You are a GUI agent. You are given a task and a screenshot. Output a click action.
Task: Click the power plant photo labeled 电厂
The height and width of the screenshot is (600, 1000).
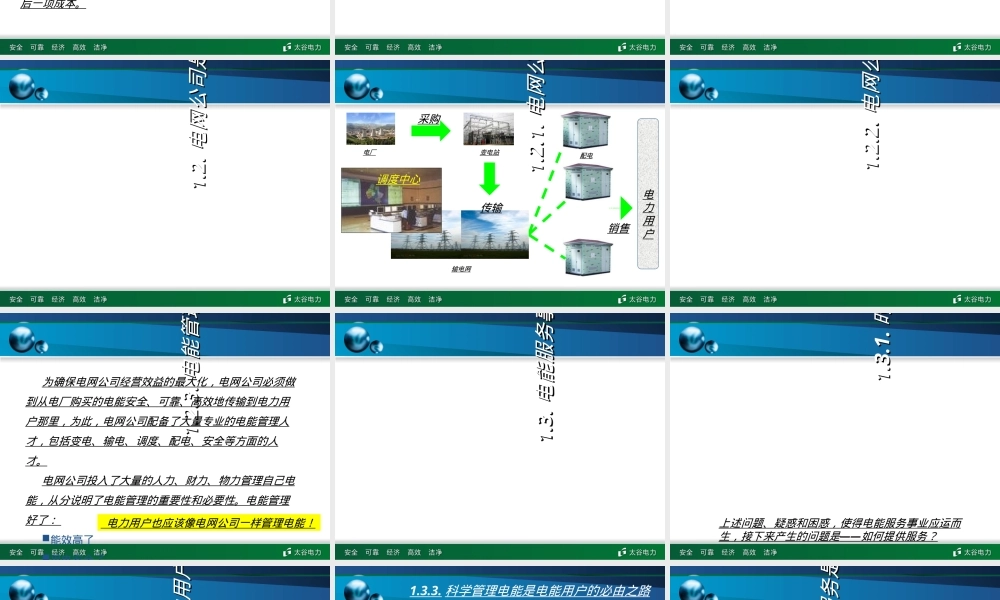click(x=371, y=129)
